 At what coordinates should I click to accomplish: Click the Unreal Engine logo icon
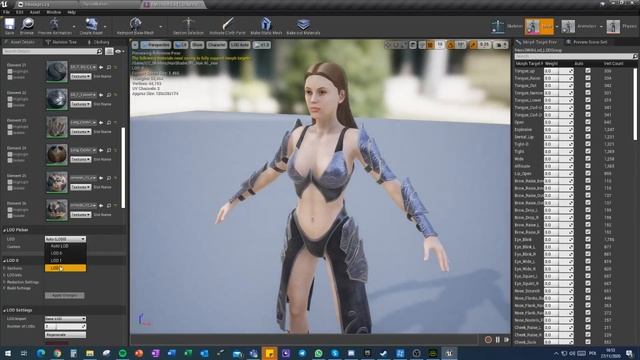(x=4, y=4)
